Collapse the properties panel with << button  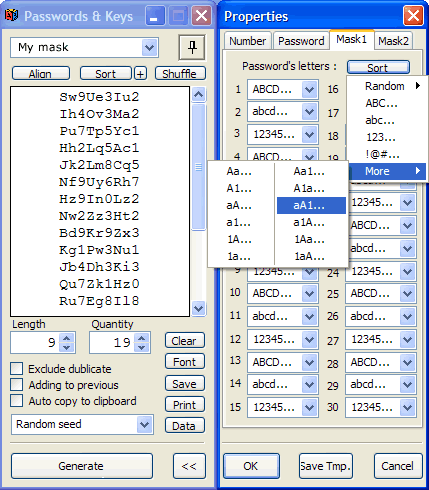coord(189,466)
